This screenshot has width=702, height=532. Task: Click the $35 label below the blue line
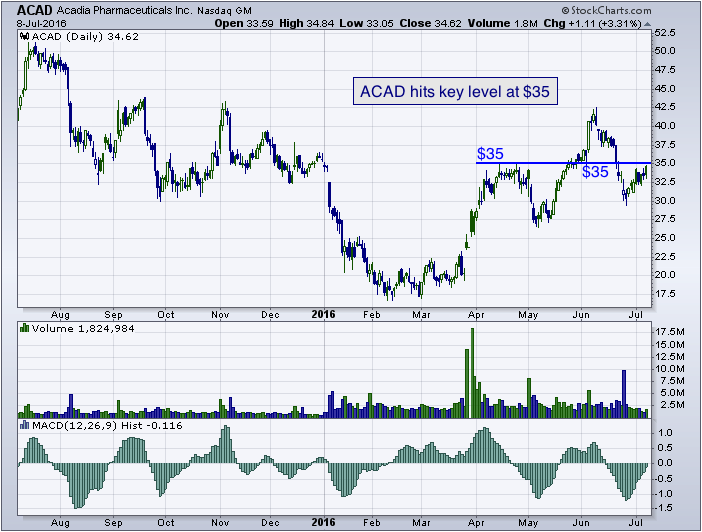click(595, 172)
